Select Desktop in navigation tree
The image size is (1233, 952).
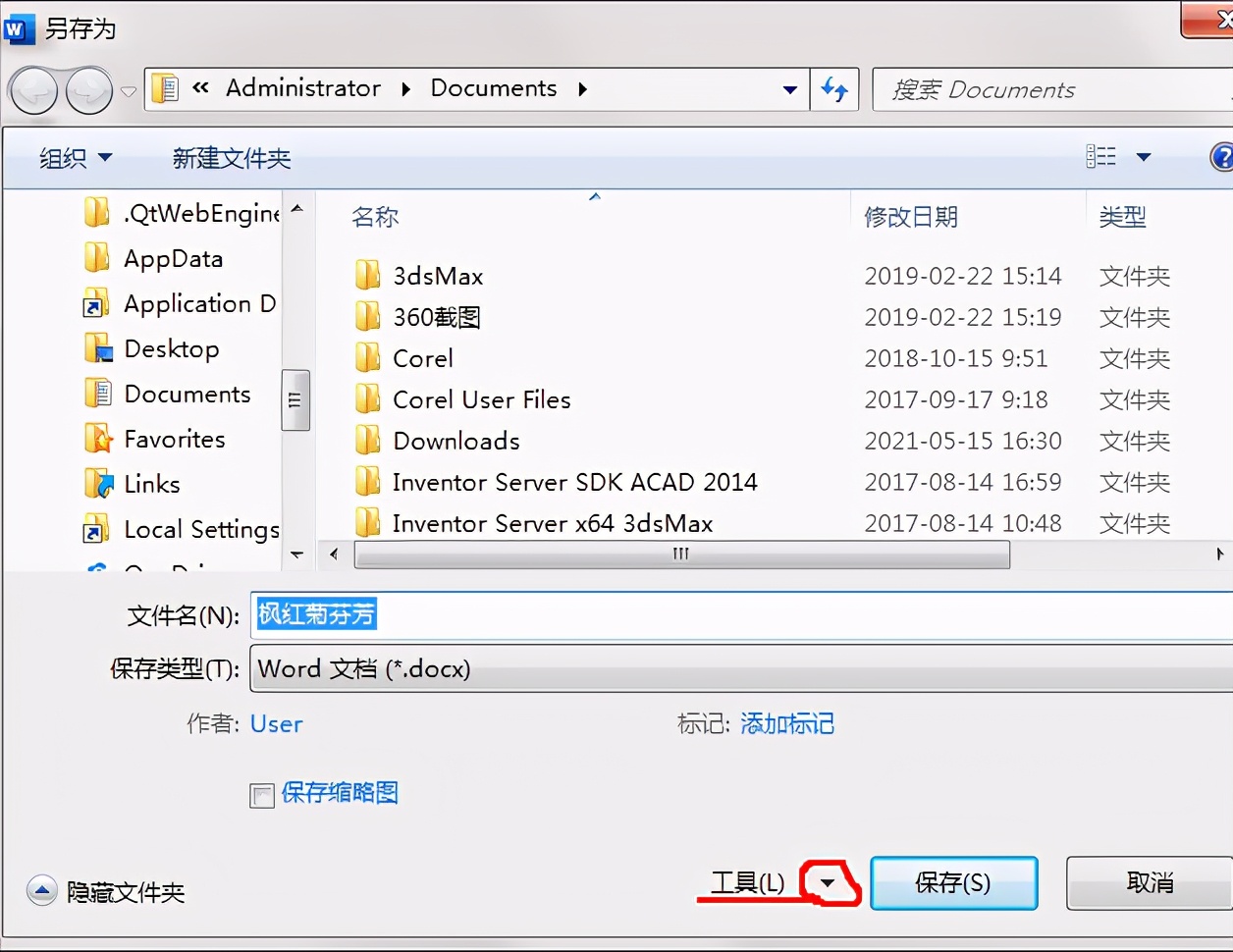(x=152, y=348)
